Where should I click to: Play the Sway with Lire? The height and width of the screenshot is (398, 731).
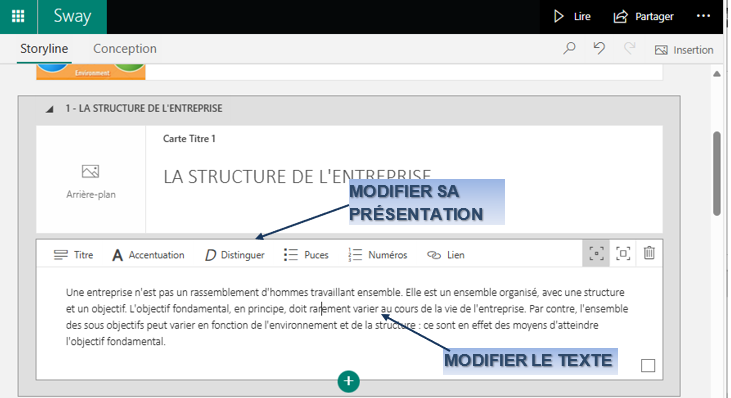[x=572, y=16]
